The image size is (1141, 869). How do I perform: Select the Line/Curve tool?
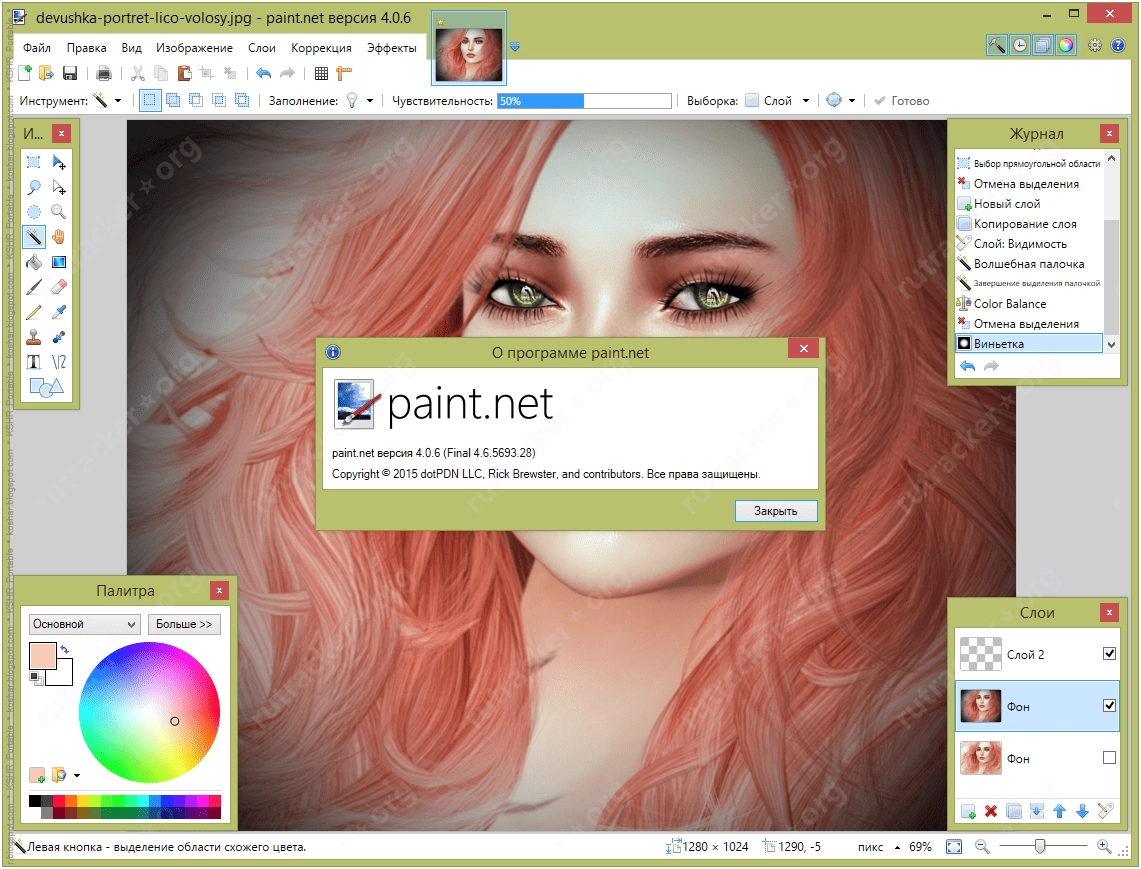[59, 362]
